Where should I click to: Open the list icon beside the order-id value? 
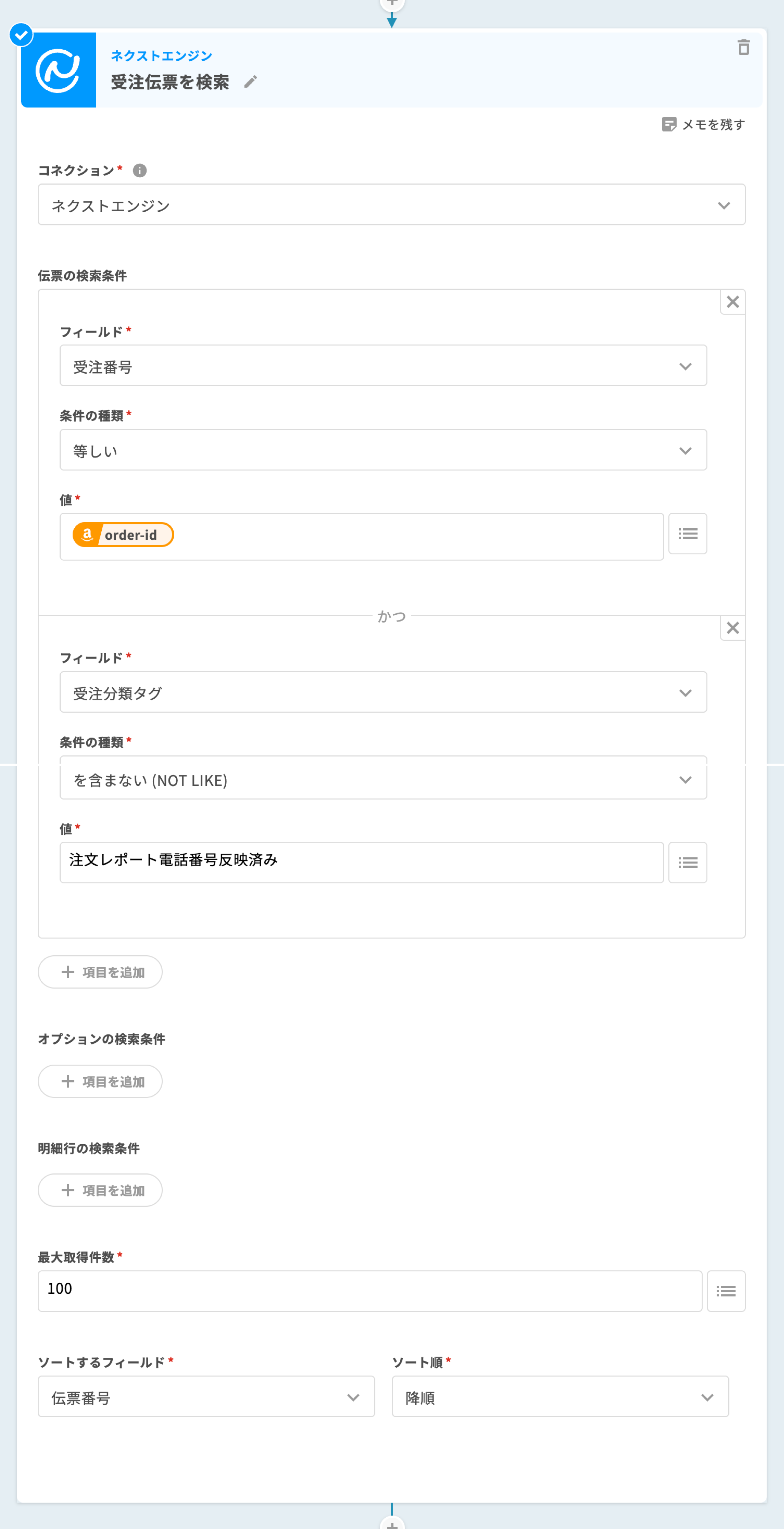pyautogui.click(x=687, y=534)
